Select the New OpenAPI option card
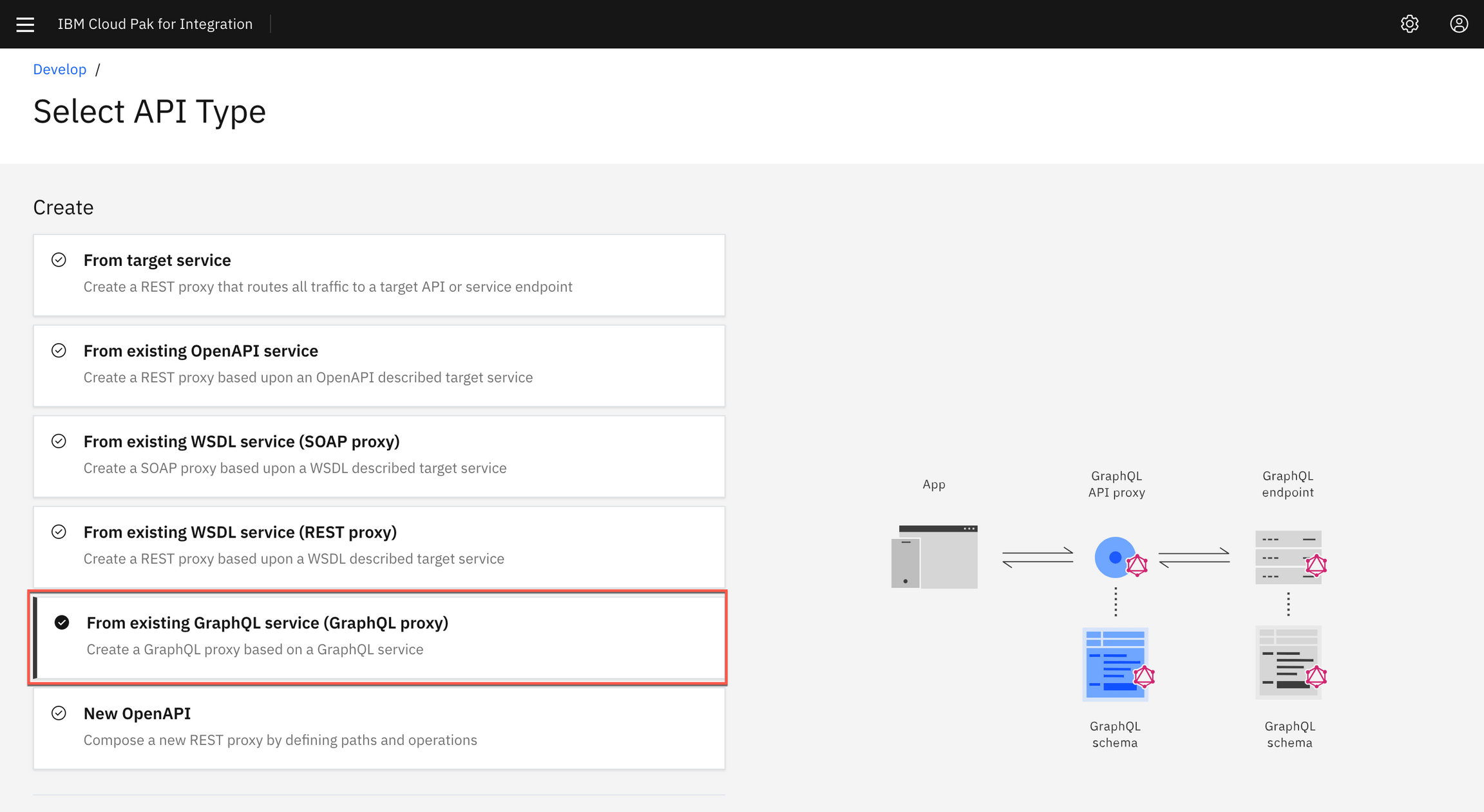This screenshot has height=812, width=1484. pyautogui.click(x=379, y=728)
